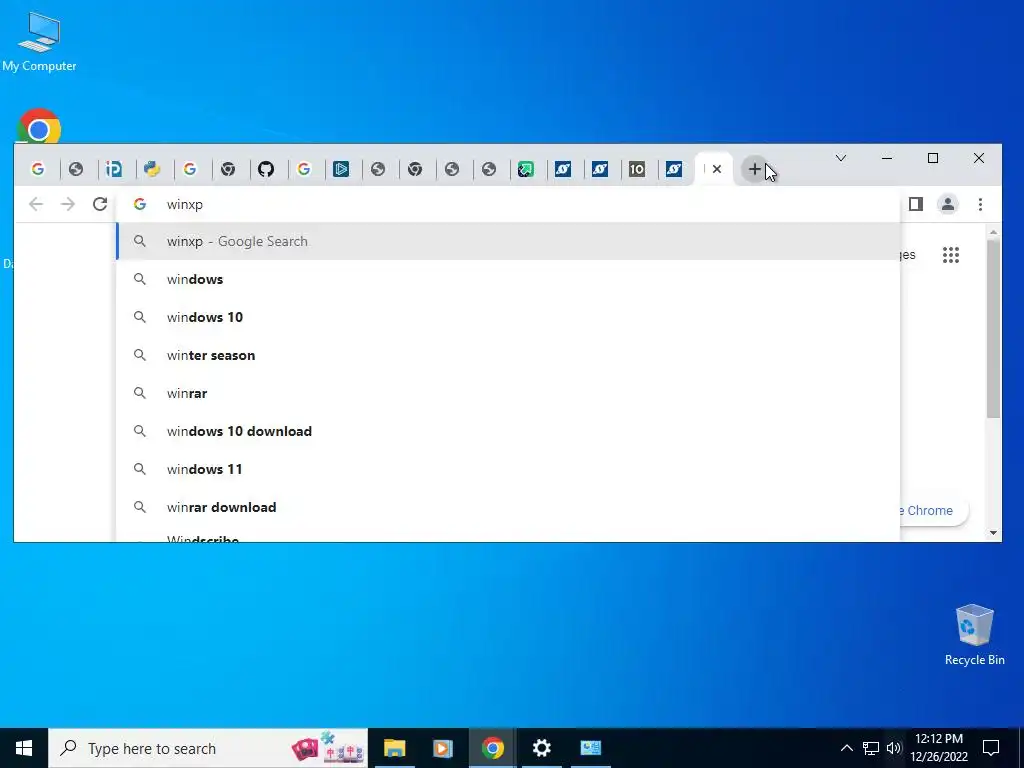Viewport: 1024px width, 768px height.
Task: Close the current new tab
Action: (717, 169)
